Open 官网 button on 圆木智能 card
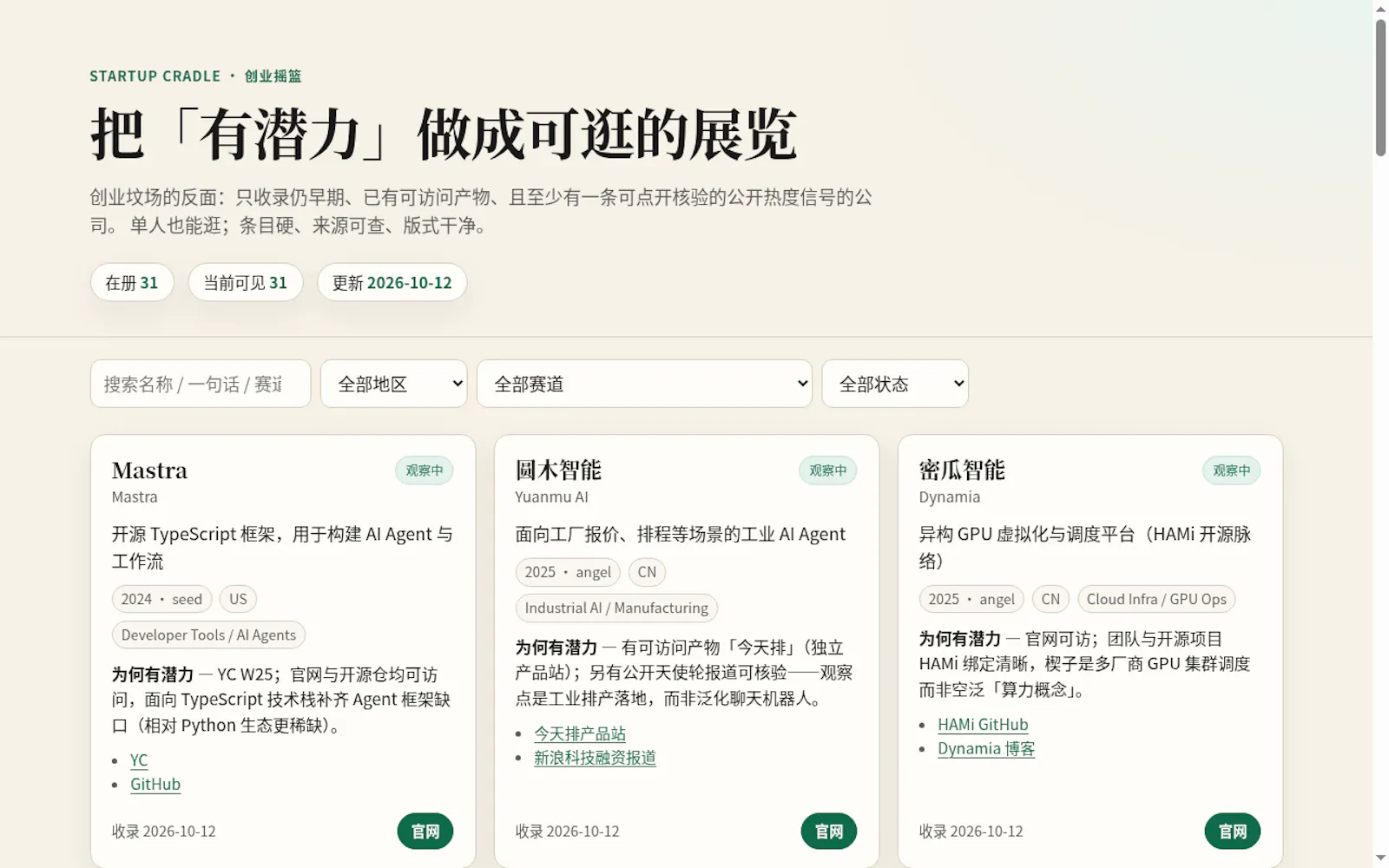 click(829, 832)
